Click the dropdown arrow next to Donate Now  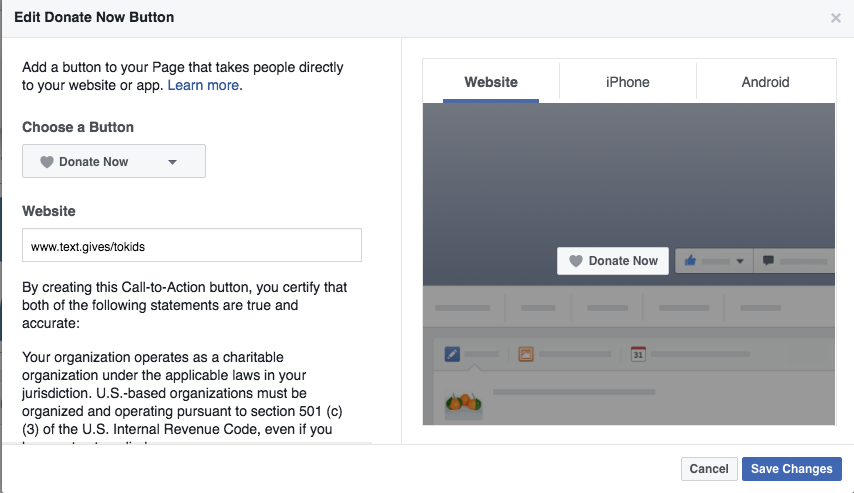[x=172, y=162]
